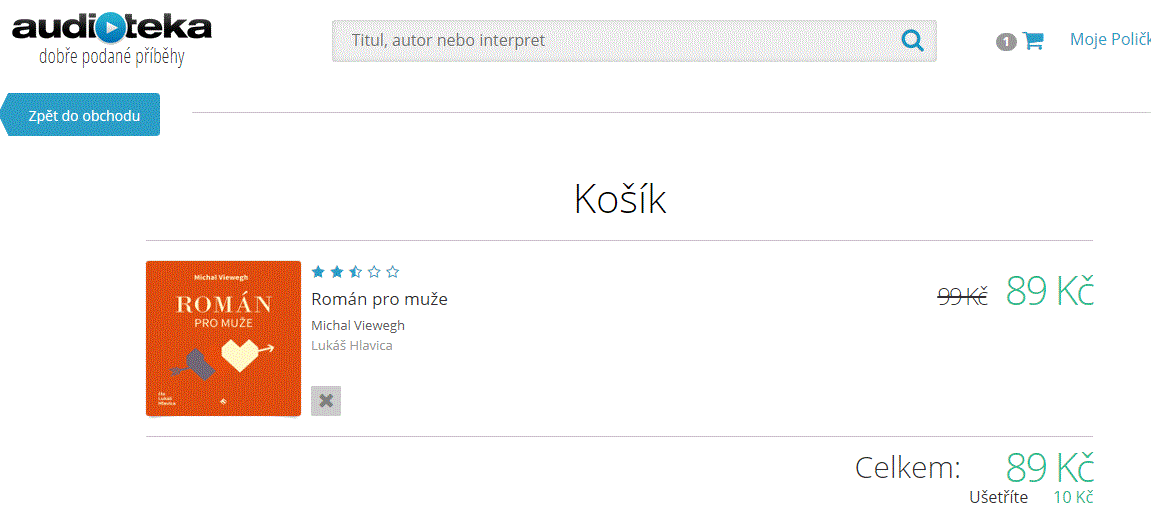This screenshot has height=529, width=1151.
Task: Focus the Titul, autor nebo interpret field
Action: (634, 40)
